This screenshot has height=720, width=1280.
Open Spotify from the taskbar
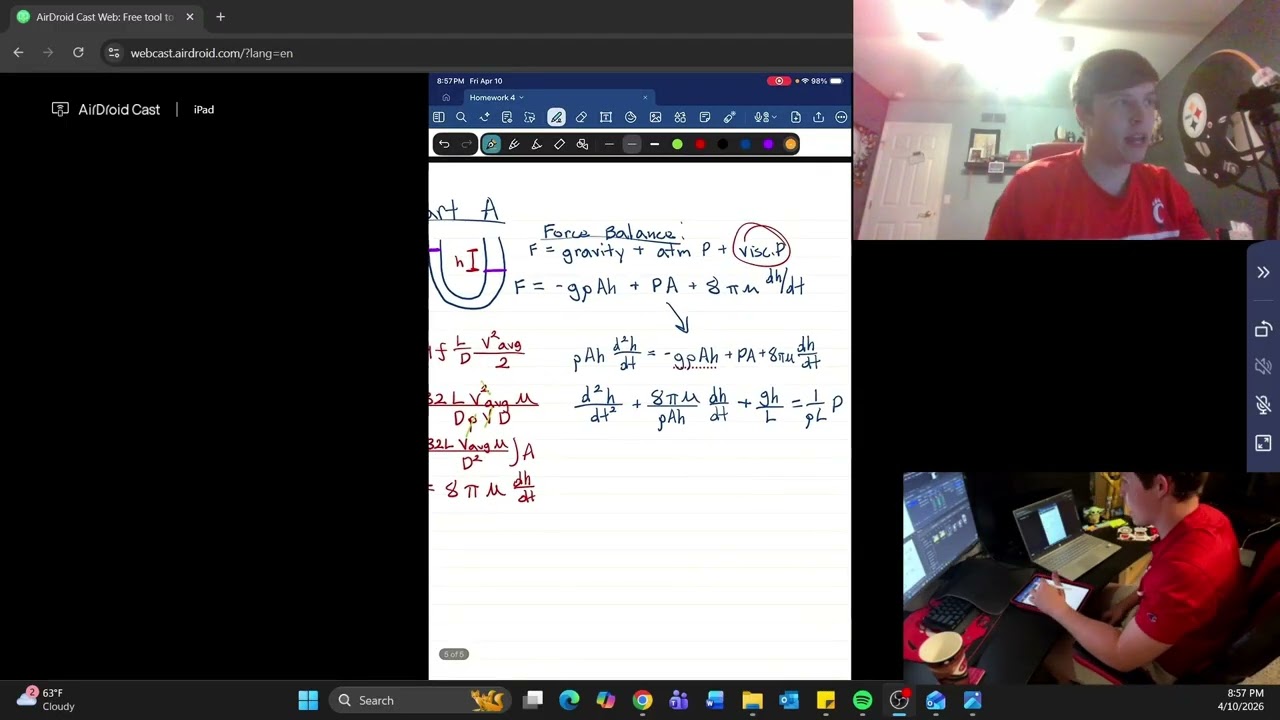click(x=862, y=700)
